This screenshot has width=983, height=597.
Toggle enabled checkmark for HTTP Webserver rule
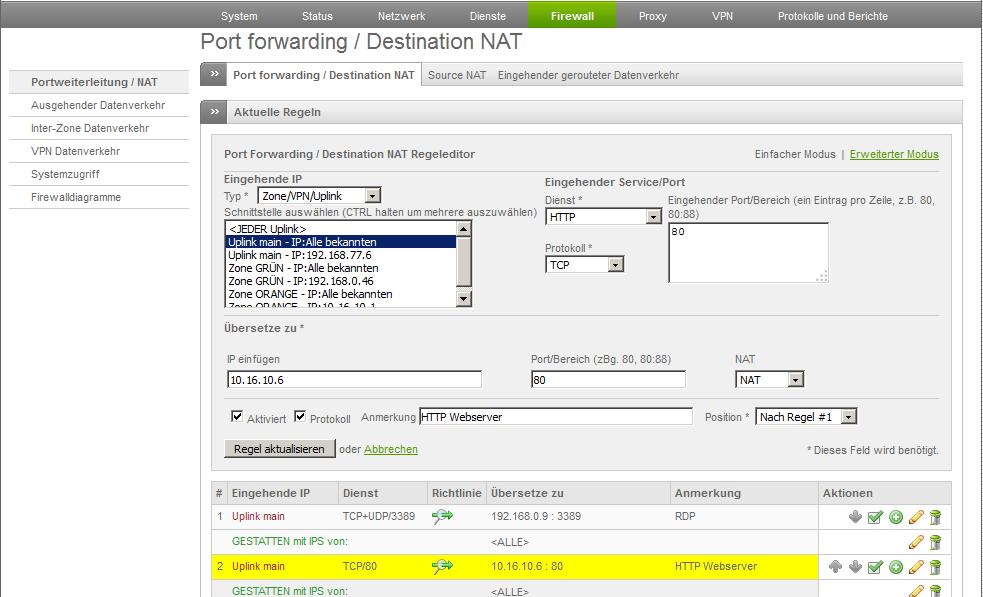(875, 566)
